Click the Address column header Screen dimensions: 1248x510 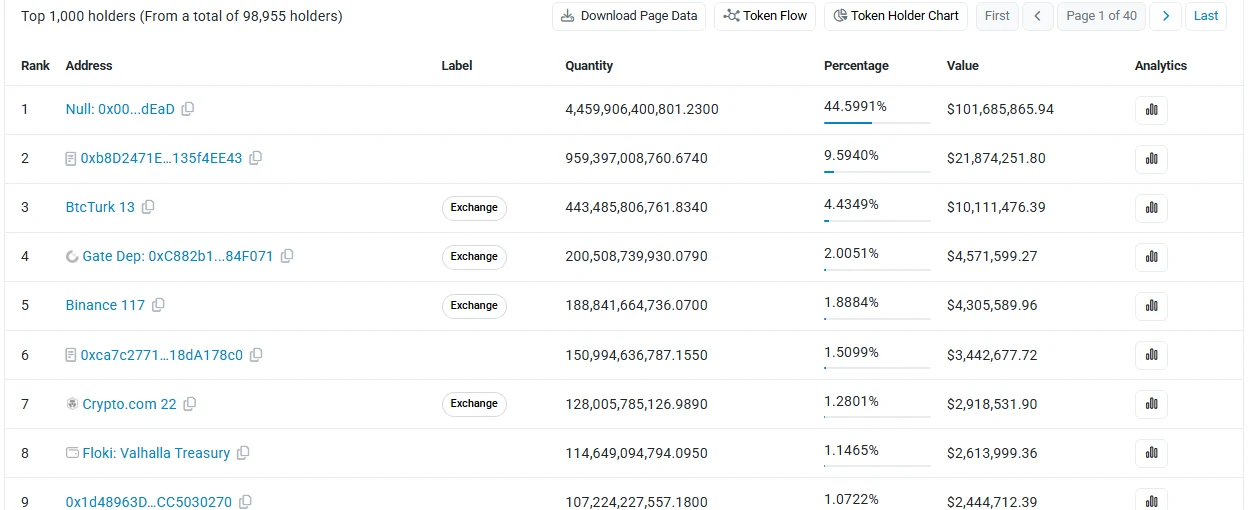pos(89,66)
